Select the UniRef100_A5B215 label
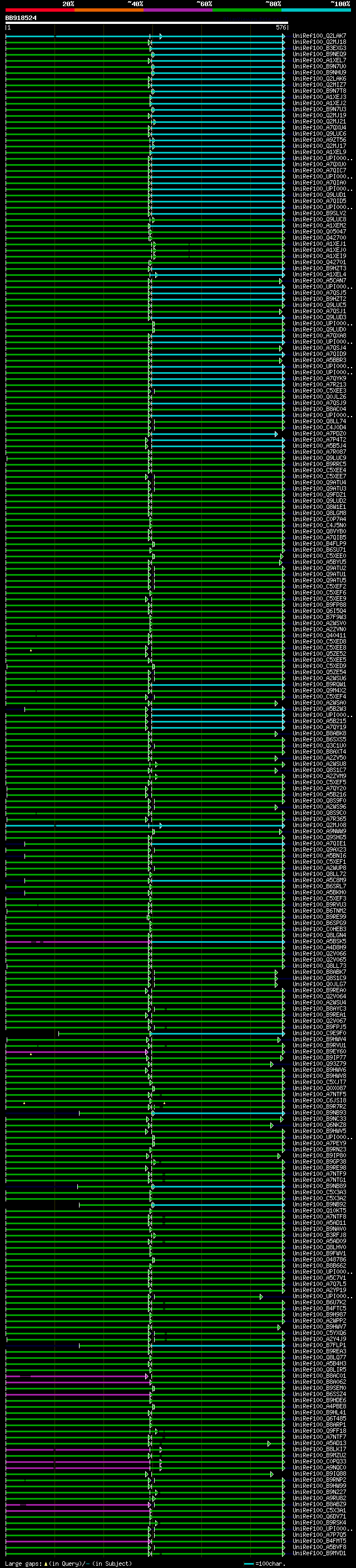 319,721
